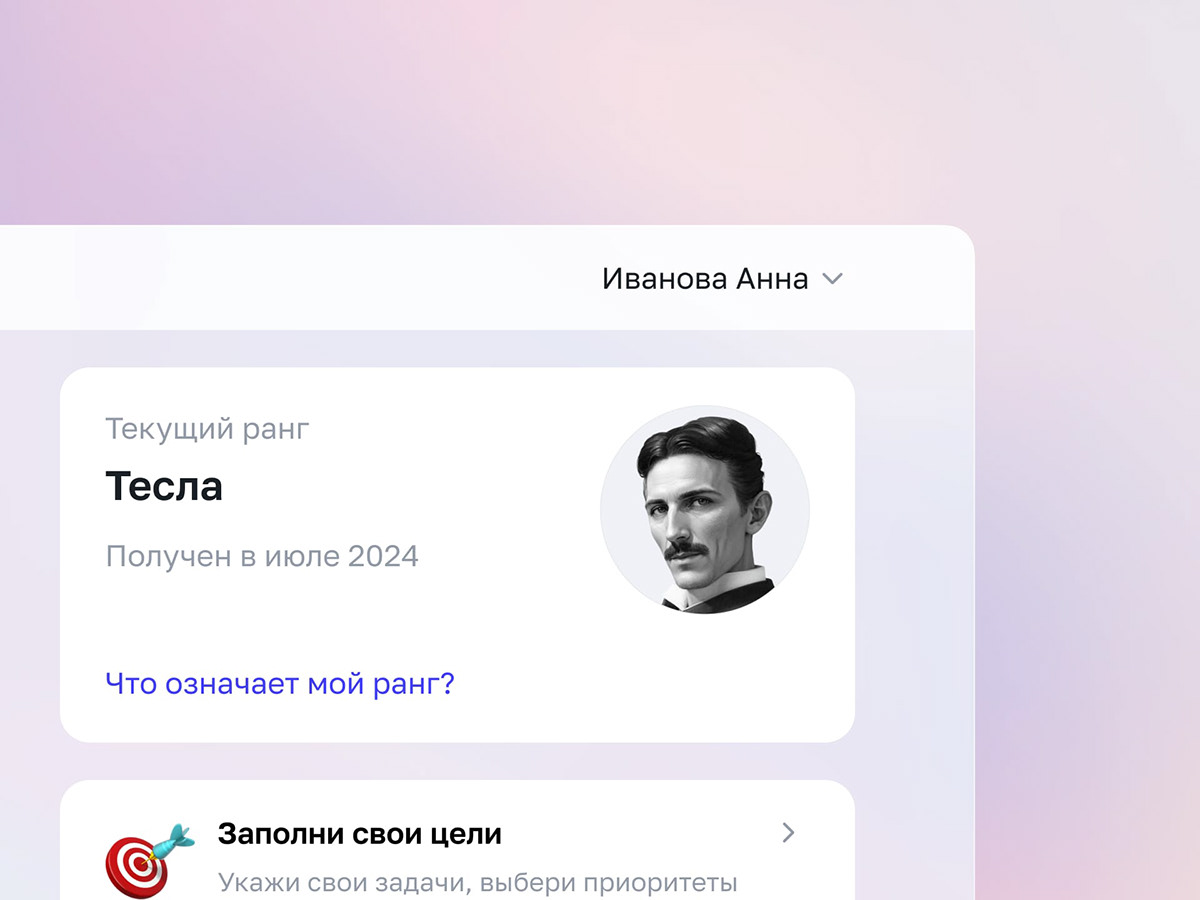Viewport: 1200px width, 900px height.
Task: Click the dartboard target icon
Action: (150, 860)
